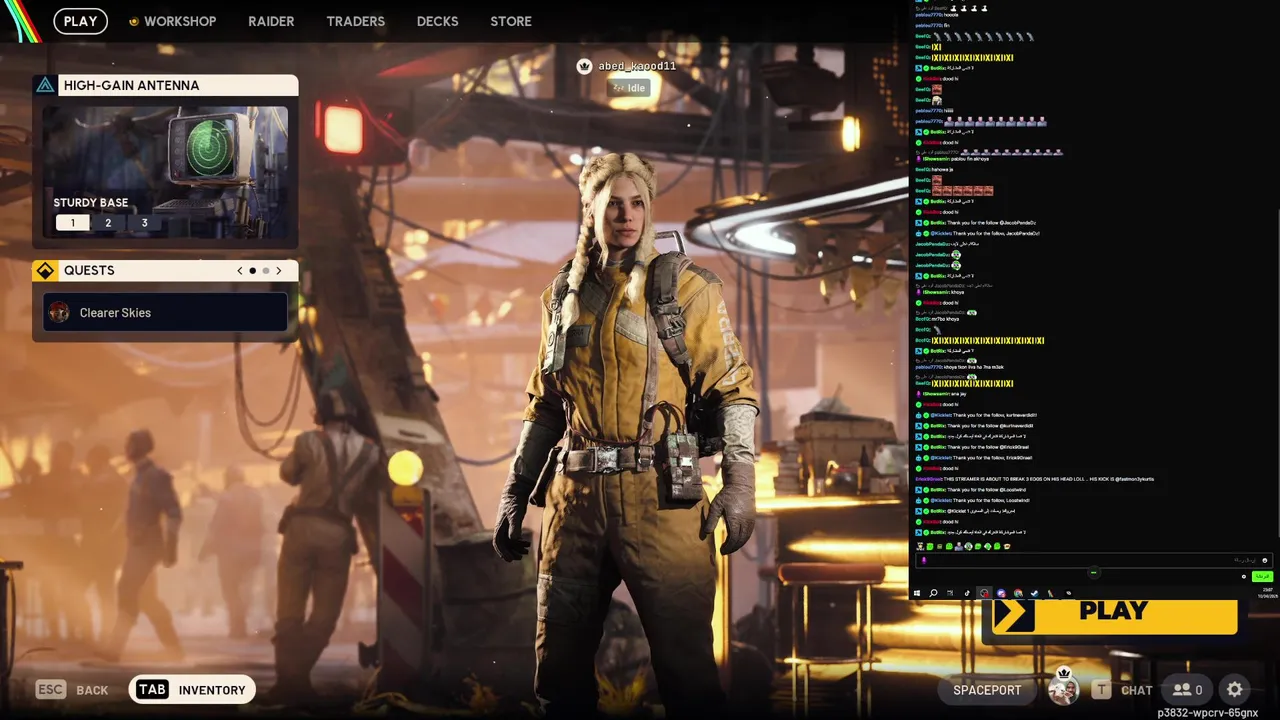1280x720 pixels.
Task: Open the game settings gear
Action: (1235, 689)
